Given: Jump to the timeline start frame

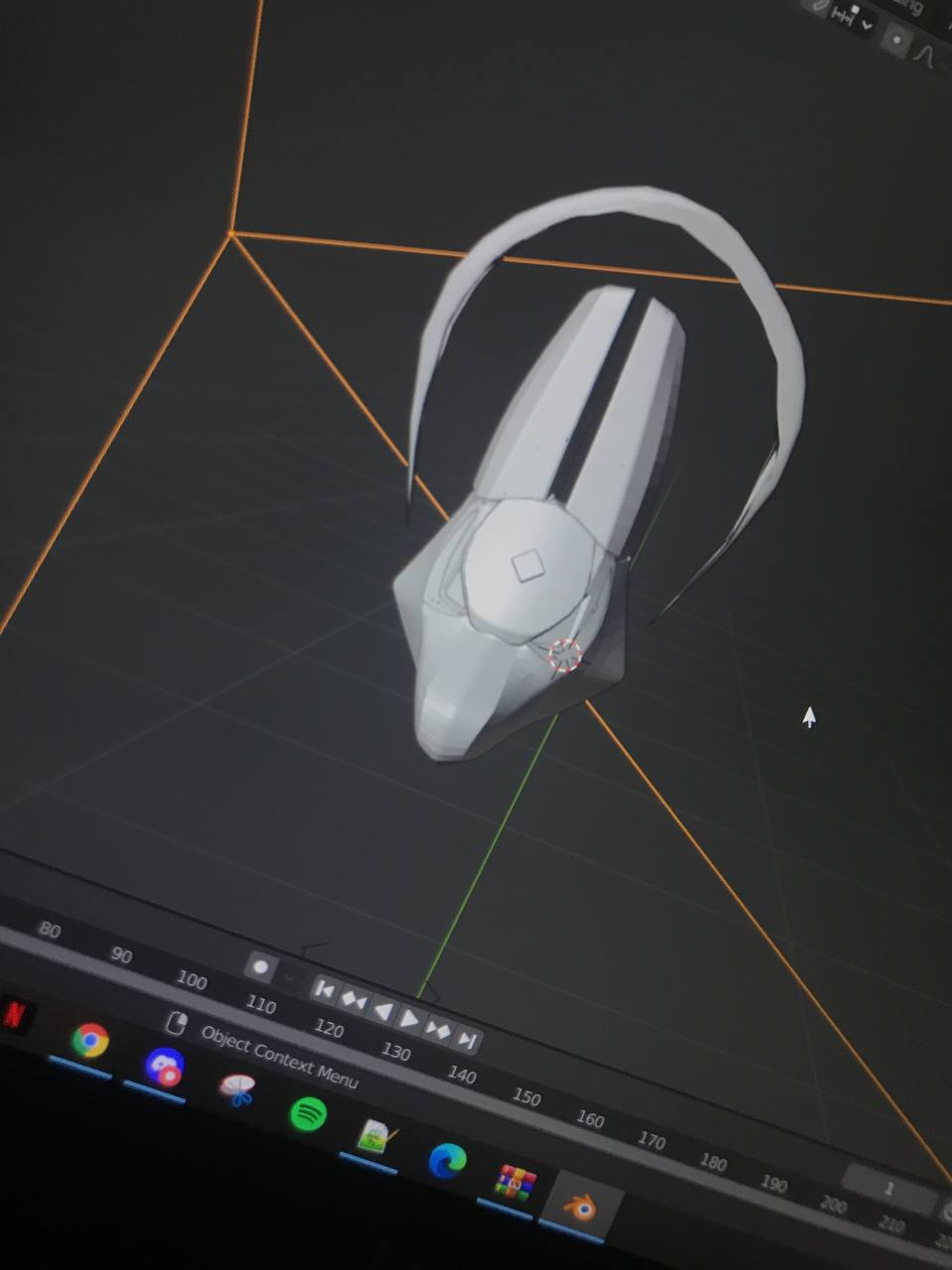Looking at the screenshot, I should click(324, 988).
